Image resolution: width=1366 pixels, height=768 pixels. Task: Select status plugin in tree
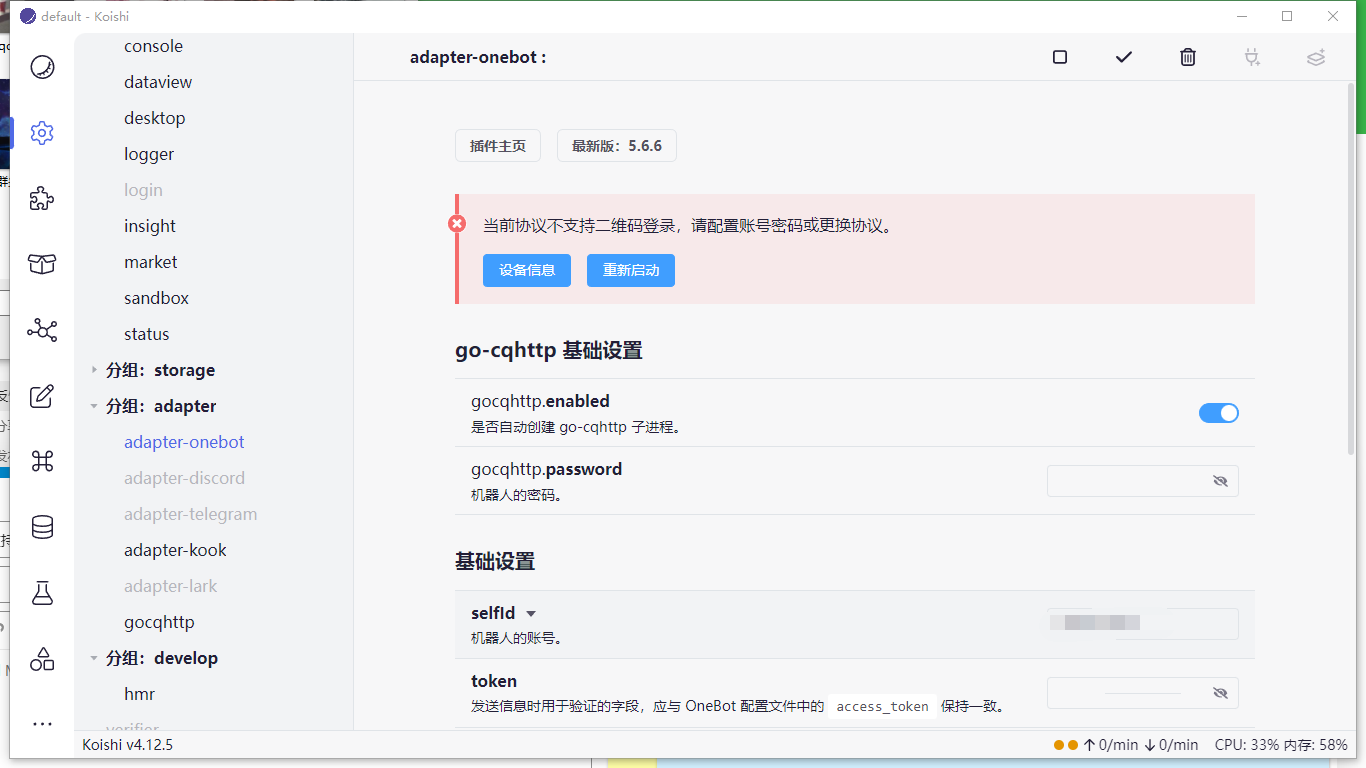146,334
